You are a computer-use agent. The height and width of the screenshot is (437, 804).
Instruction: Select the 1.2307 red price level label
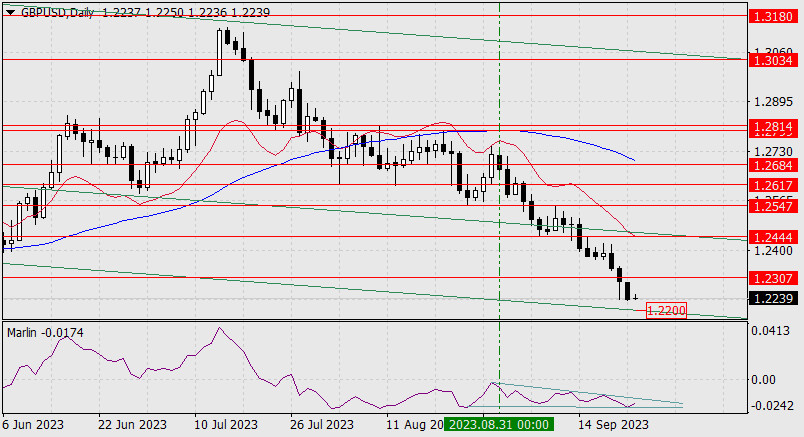click(774, 279)
